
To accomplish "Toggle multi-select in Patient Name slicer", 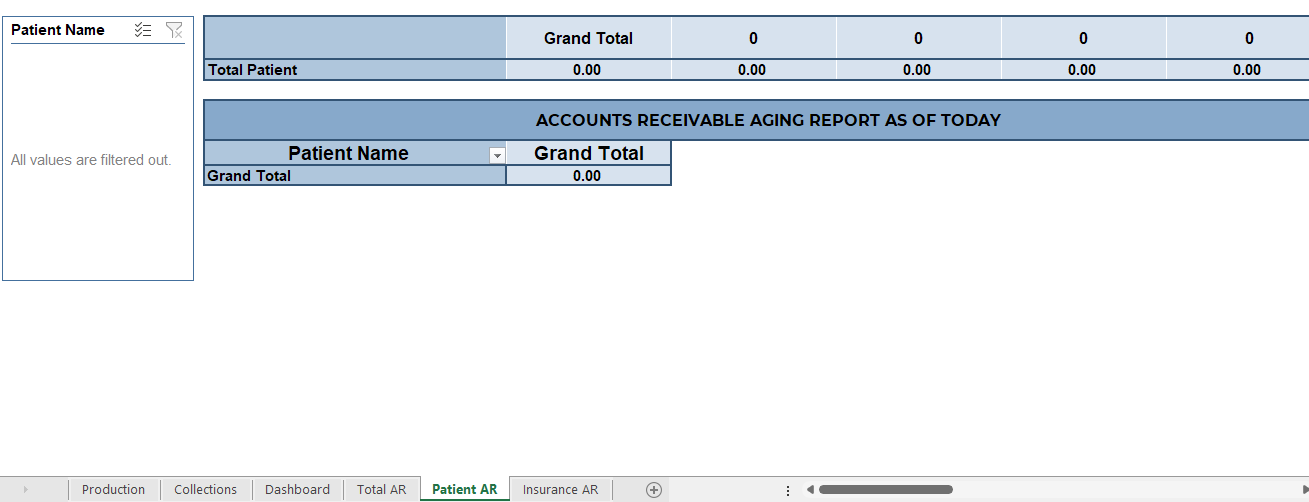I will click(143, 30).
